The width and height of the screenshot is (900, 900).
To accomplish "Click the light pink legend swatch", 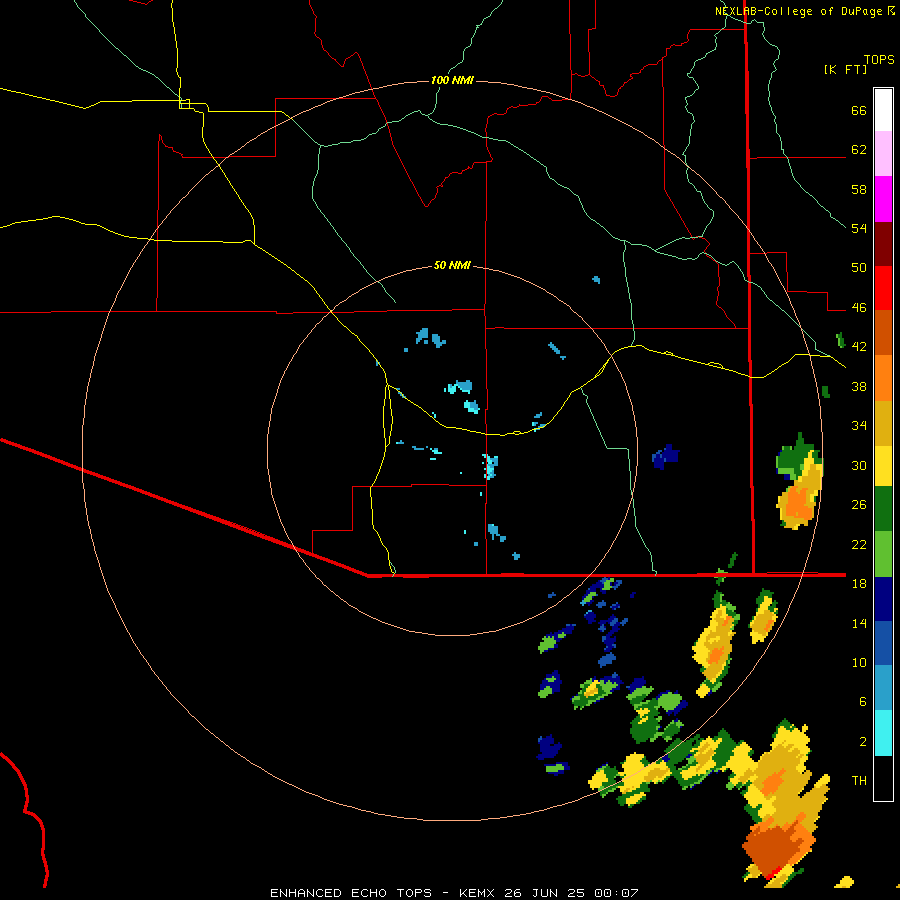I will 883,153.
